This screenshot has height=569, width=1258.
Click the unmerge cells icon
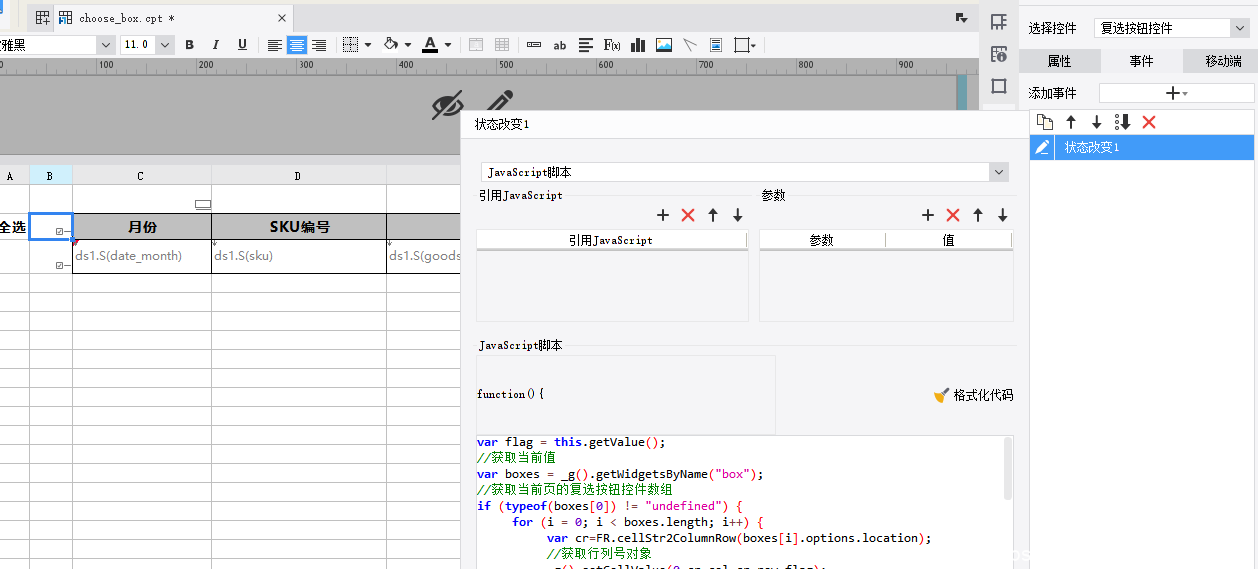(502, 45)
